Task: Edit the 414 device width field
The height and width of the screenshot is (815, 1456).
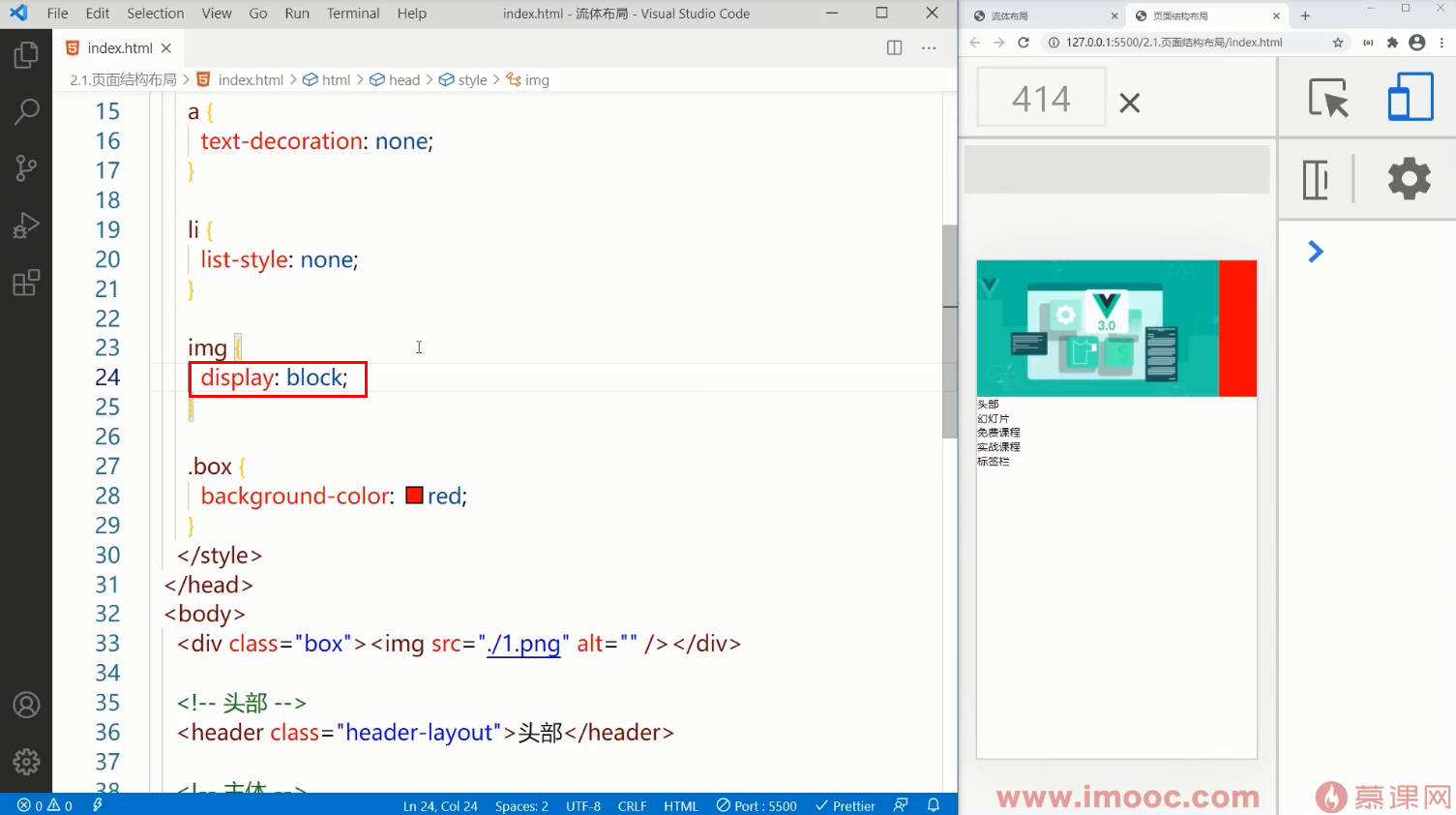Action: (1041, 98)
